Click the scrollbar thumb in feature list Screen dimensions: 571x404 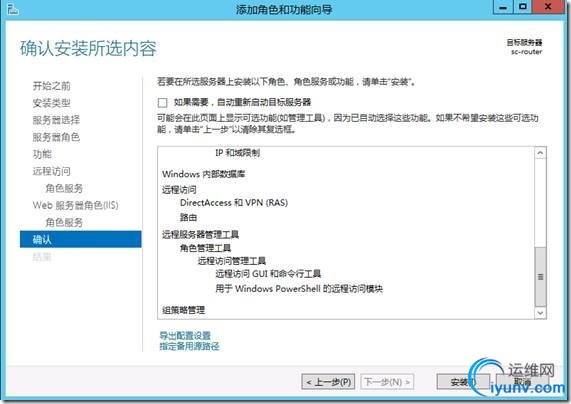tap(540, 276)
